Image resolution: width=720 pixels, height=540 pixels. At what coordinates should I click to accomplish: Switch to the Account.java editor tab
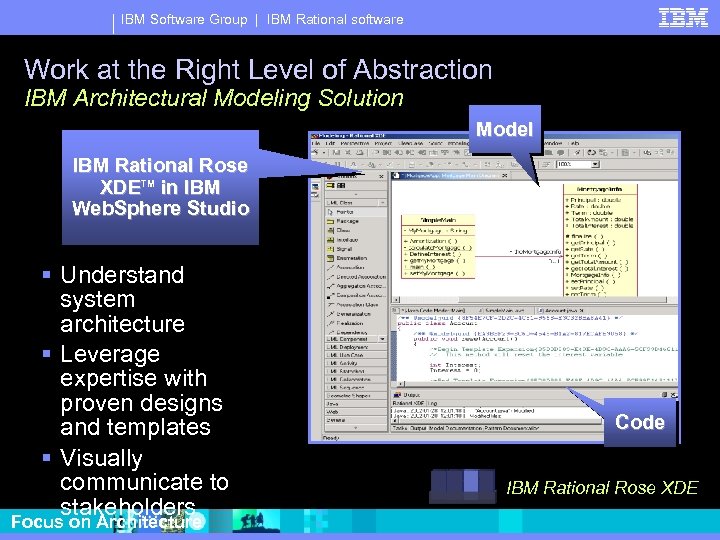coord(560,311)
